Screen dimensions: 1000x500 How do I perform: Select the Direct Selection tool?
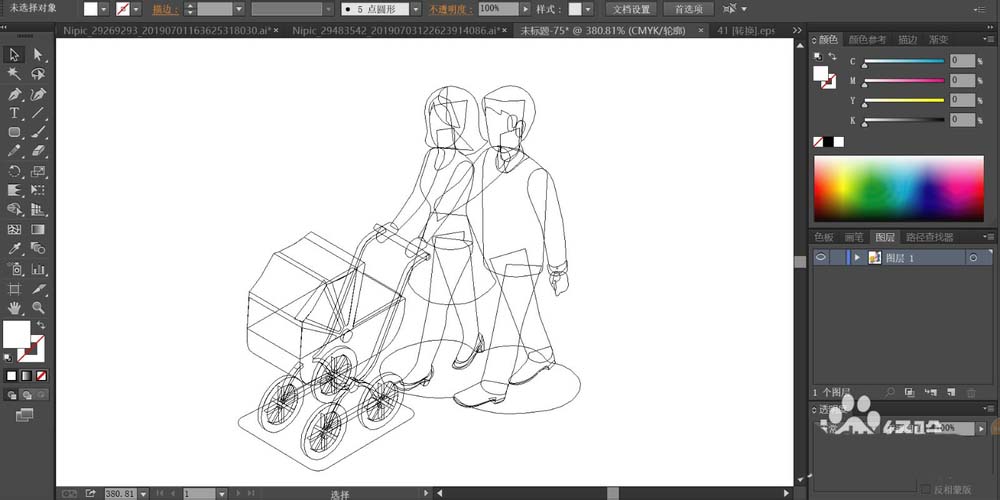click(38, 54)
